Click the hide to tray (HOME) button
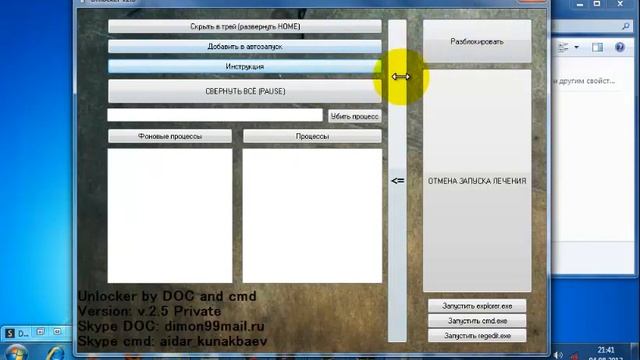Viewport: 640px width, 360px height. [x=245, y=27]
